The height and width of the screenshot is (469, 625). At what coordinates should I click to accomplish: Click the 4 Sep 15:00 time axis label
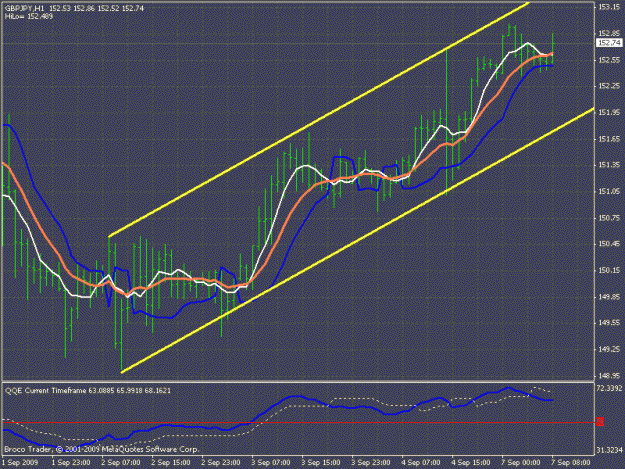[x=471, y=462]
